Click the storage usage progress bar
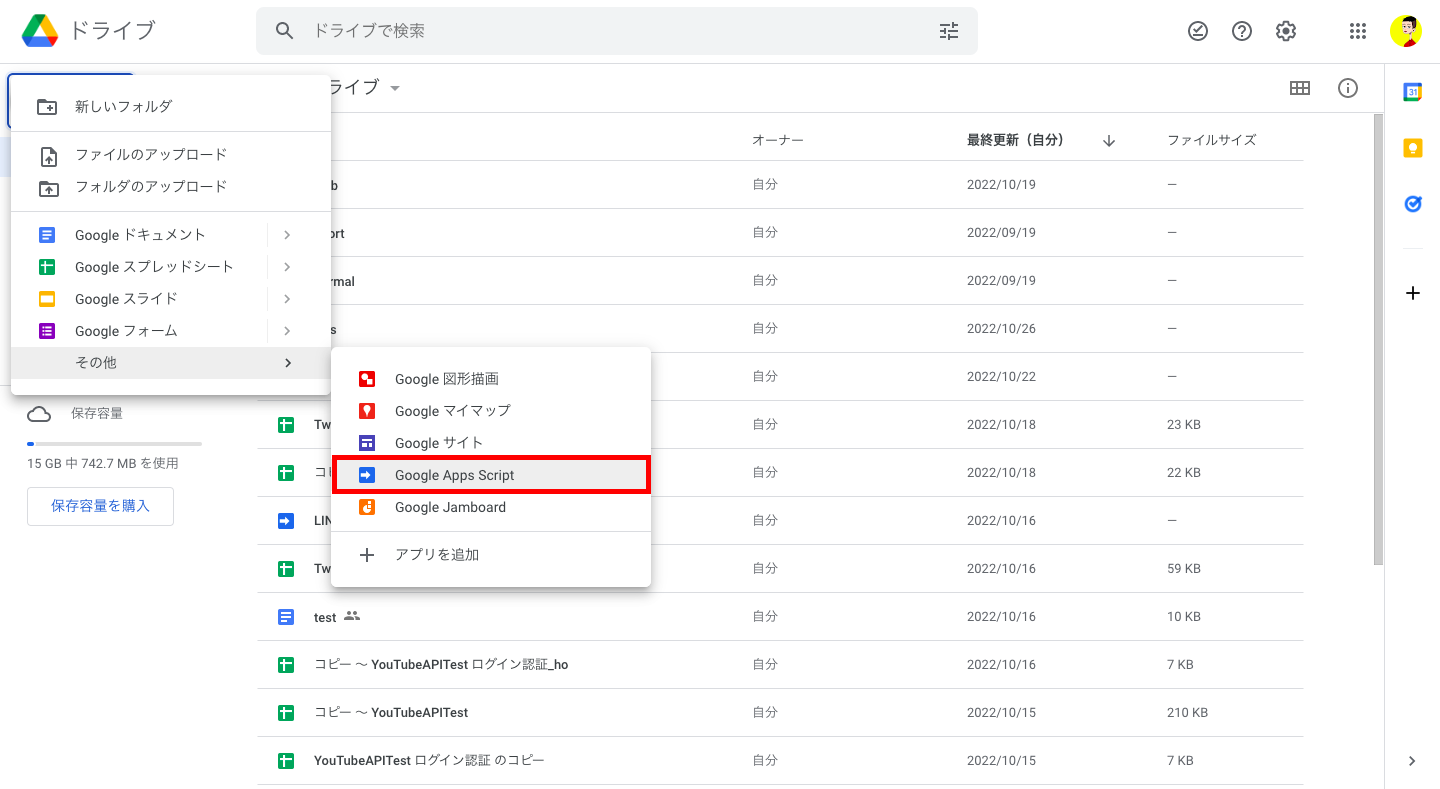Image resolution: width=1440 pixels, height=789 pixels. coord(114,444)
